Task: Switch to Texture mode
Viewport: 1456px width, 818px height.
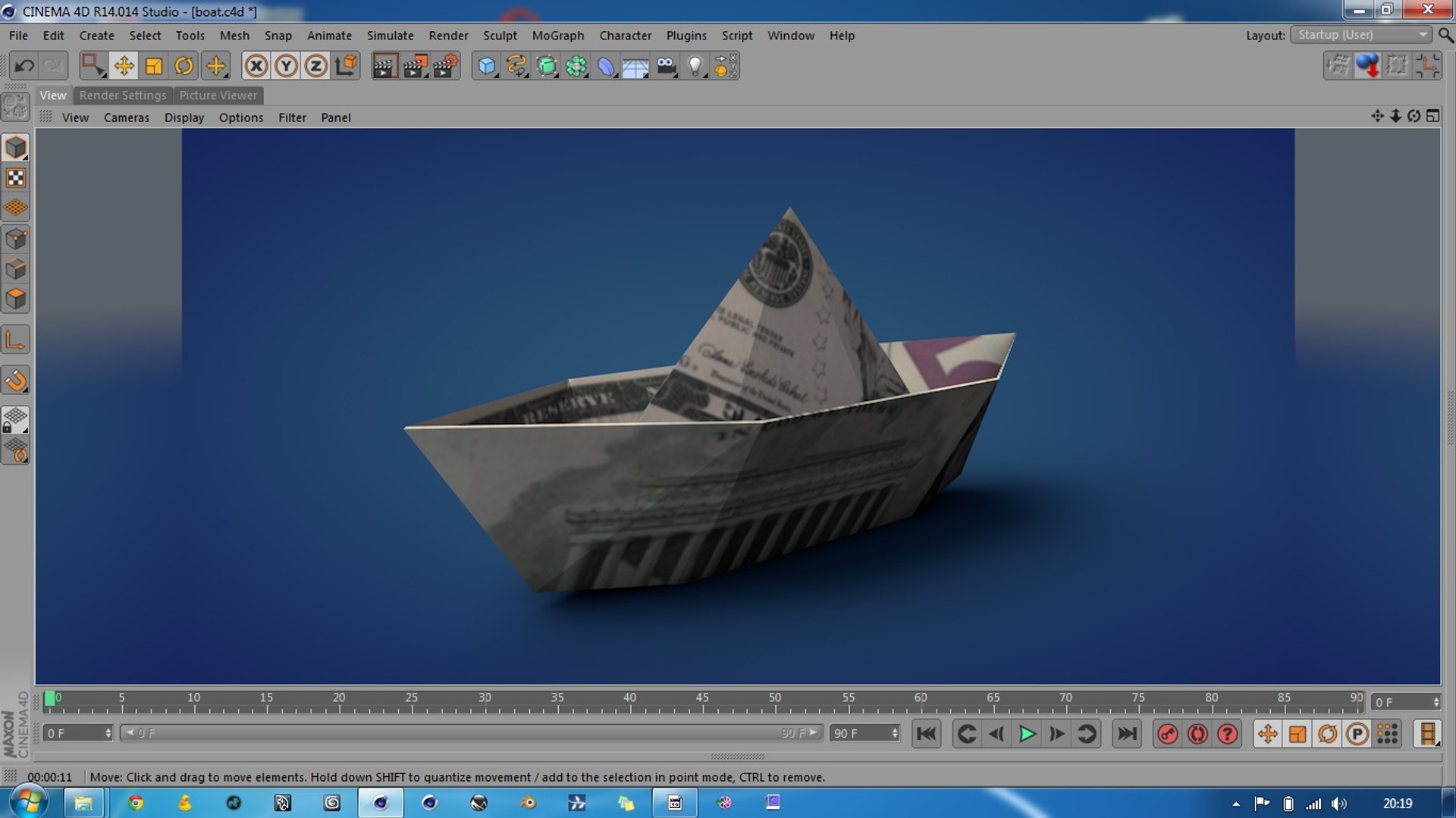Action: tap(16, 177)
